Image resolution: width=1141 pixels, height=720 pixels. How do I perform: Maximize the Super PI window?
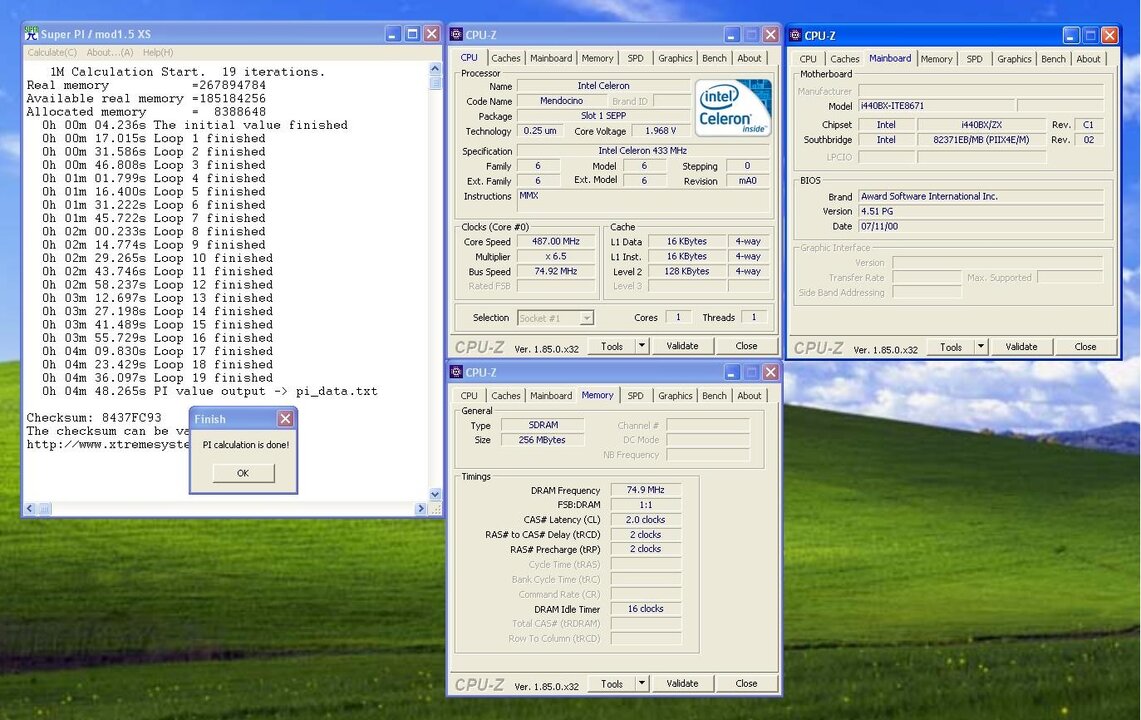pyautogui.click(x=413, y=33)
